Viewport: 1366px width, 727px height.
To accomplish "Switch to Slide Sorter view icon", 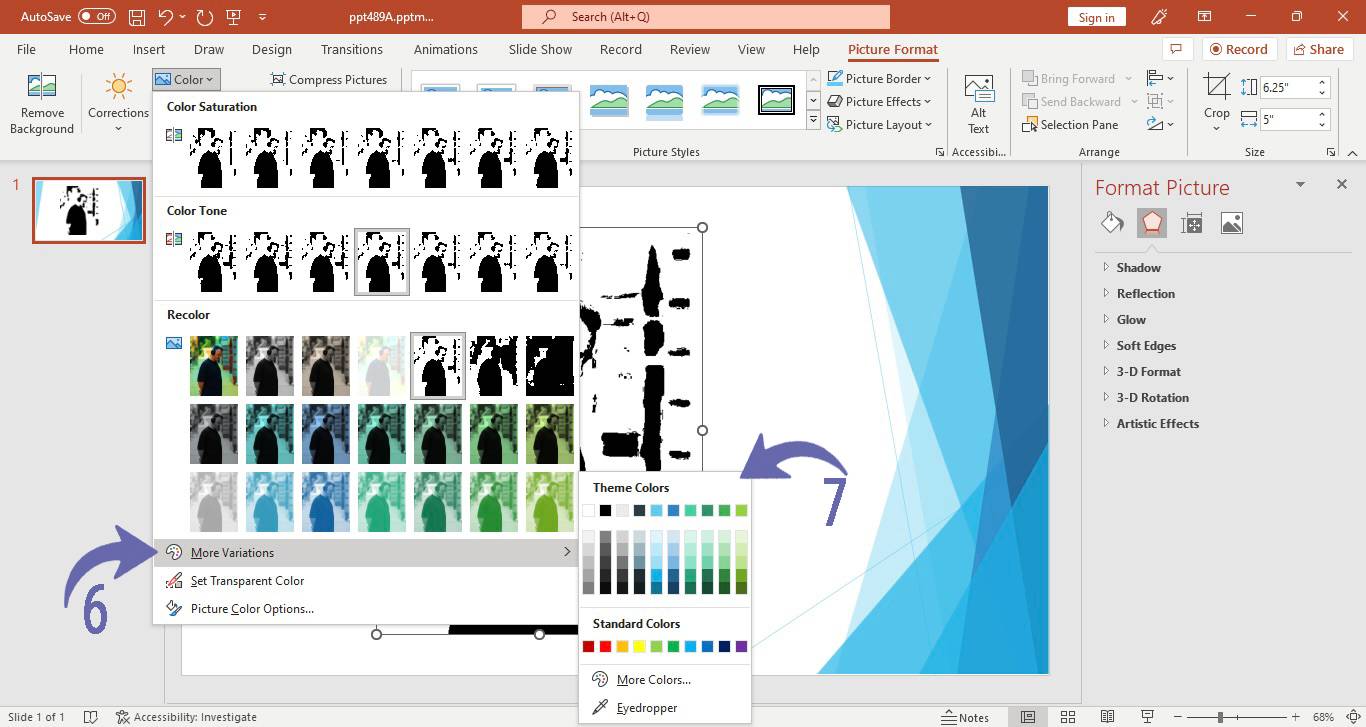I will [x=1068, y=717].
